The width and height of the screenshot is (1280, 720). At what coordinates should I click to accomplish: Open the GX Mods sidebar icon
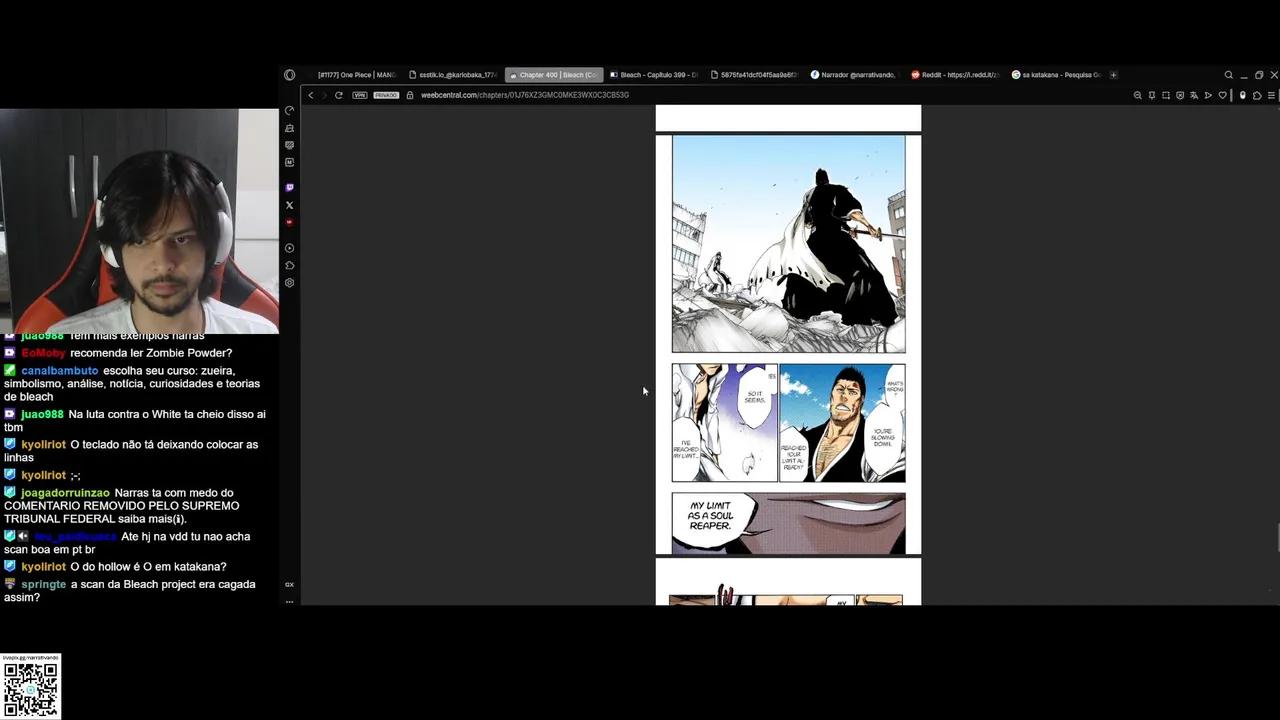coord(289,145)
